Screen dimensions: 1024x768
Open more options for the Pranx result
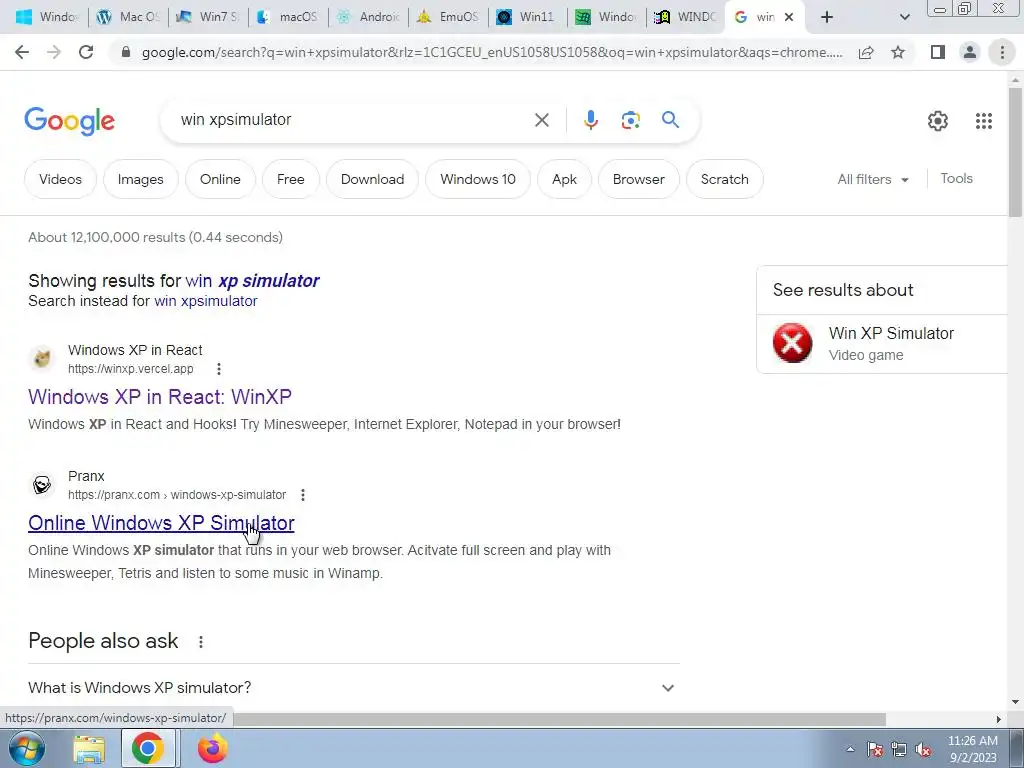coord(302,495)
